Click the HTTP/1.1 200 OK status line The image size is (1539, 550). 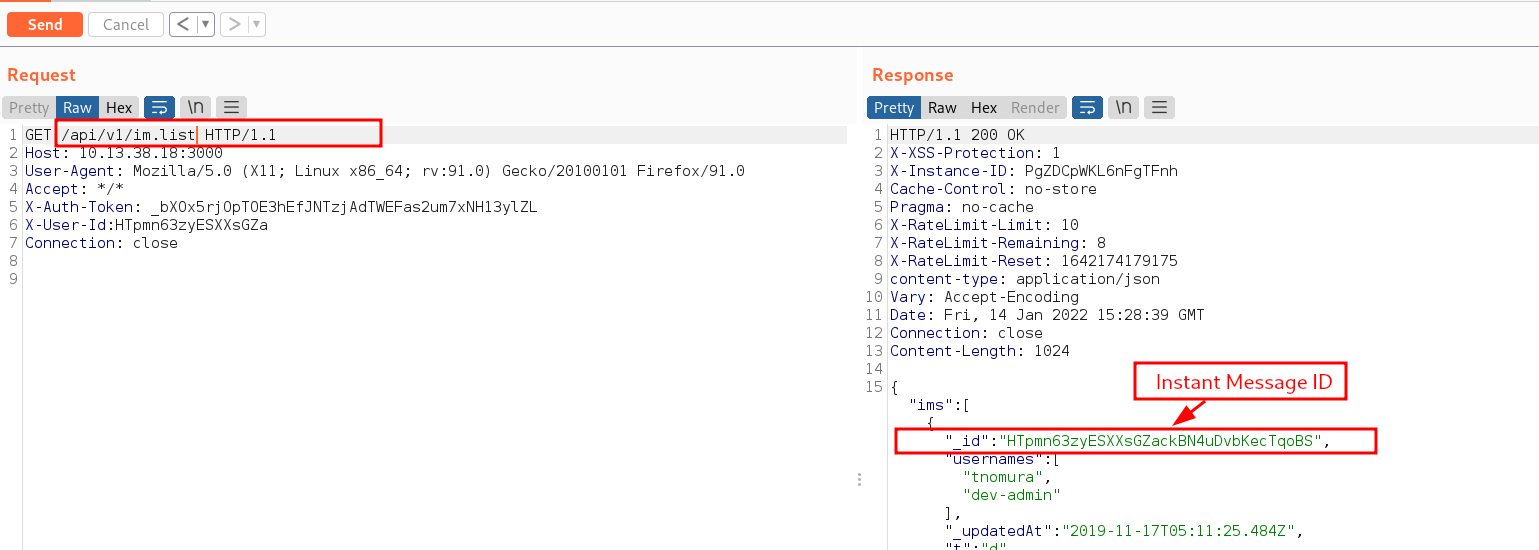957,135
